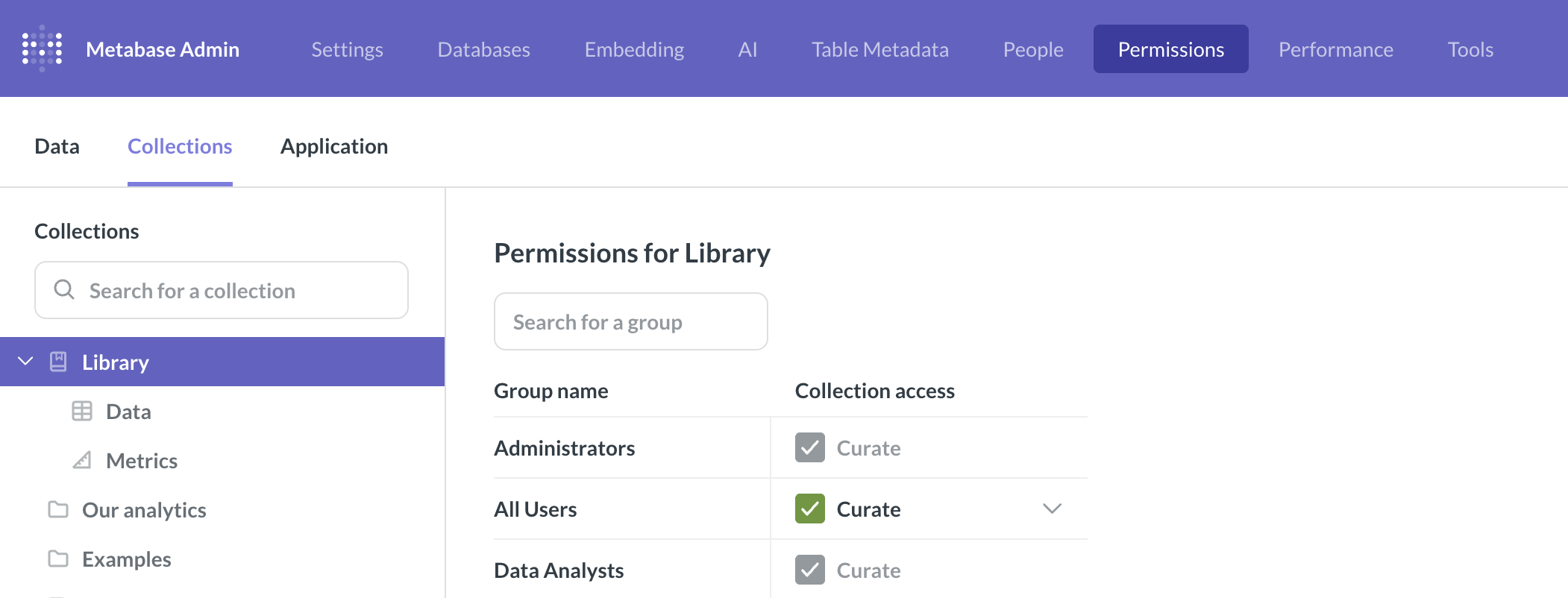Expand permissions options on the All Users row
Screen dimensions: 1568x598
click(x=1052, y=509)
